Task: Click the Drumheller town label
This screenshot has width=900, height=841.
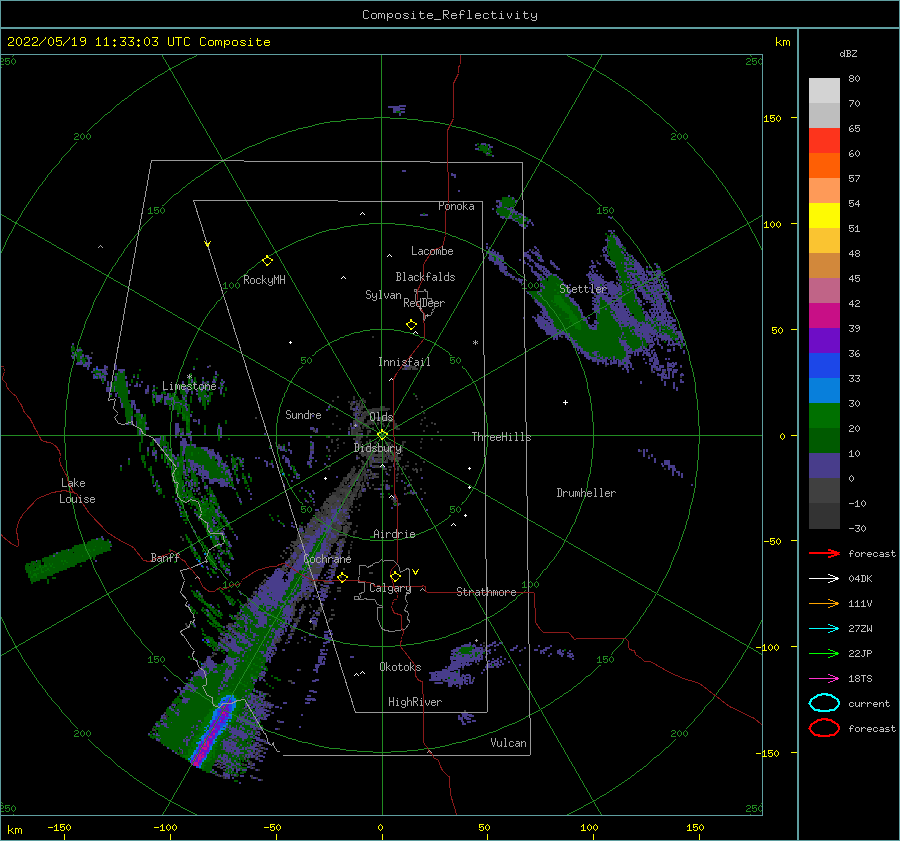Action: (586, 493)
